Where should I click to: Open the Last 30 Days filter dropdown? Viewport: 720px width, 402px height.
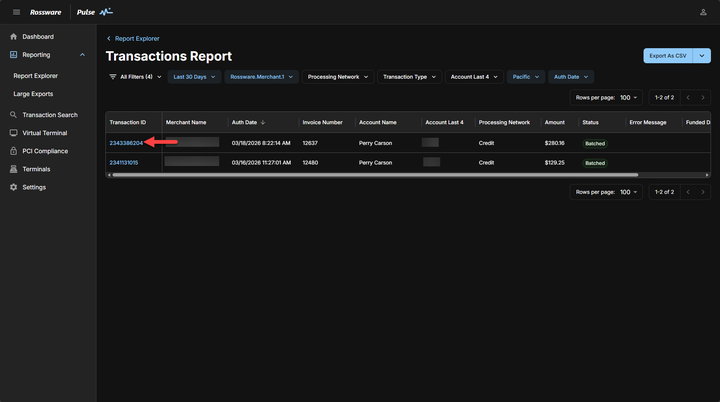click(x=194, y=77)
